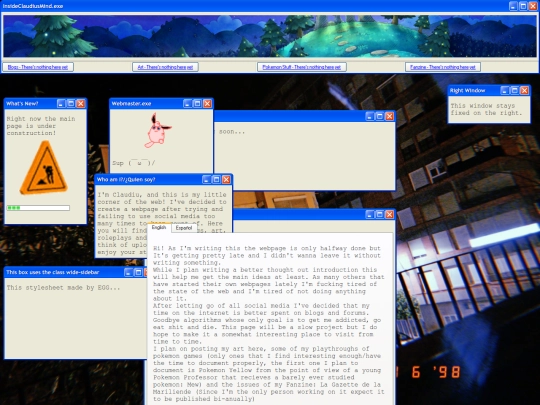This screenshot has height=405, width=540.
Task: Click 'This window stays fixed on the right.' text
Action: (x=486, y=109)
